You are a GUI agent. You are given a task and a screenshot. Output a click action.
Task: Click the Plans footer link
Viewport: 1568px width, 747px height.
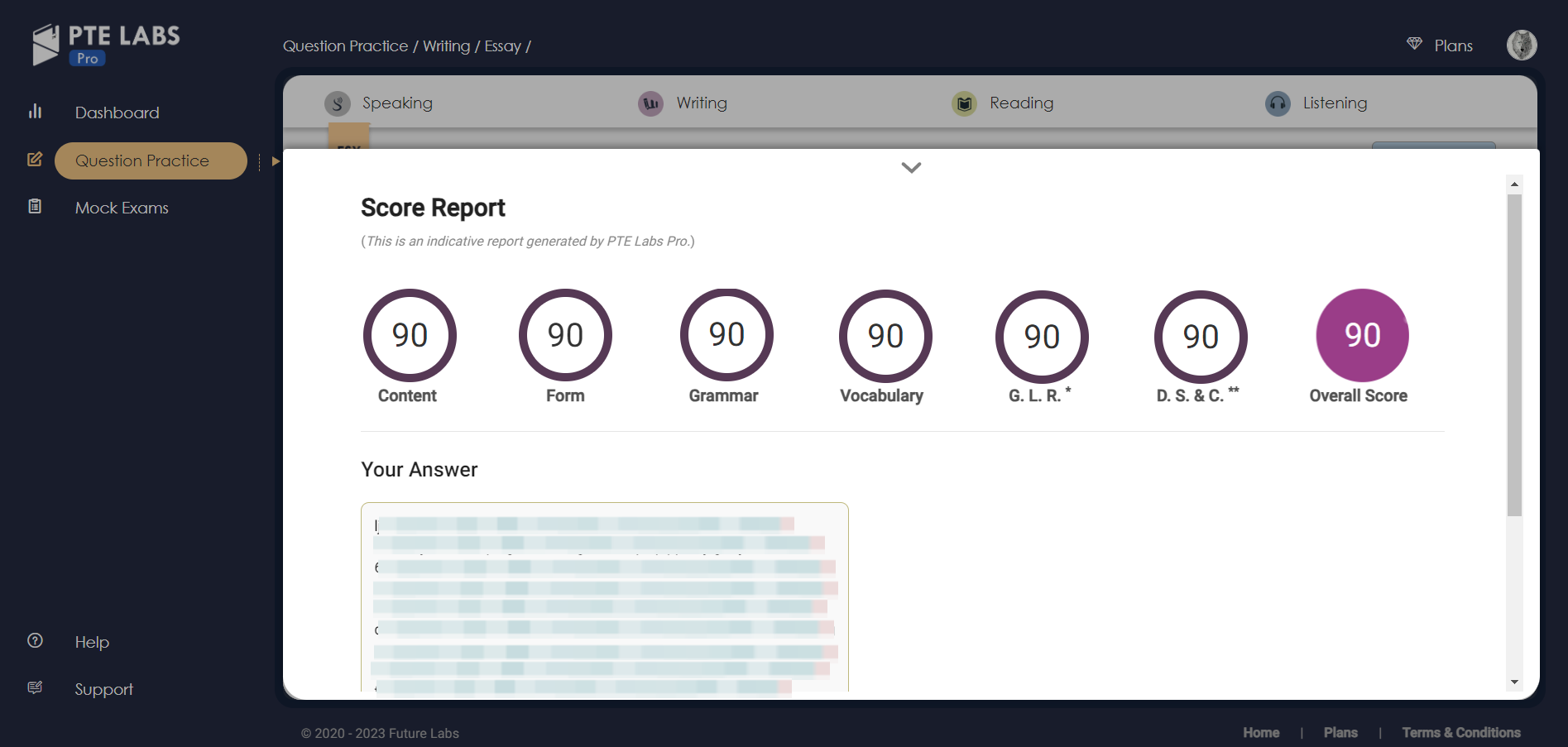click(x=1340, y=733)
